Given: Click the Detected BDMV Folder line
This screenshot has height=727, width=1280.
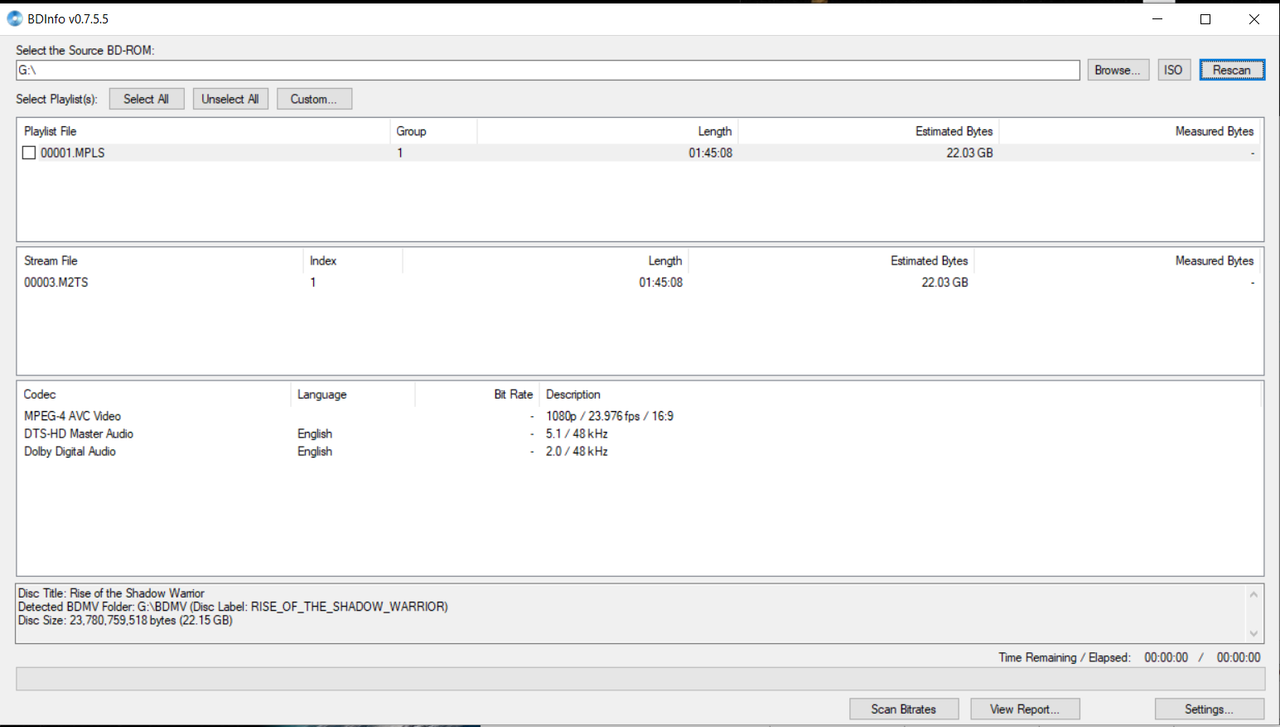Looking at the screenshot, I should 233,607.
